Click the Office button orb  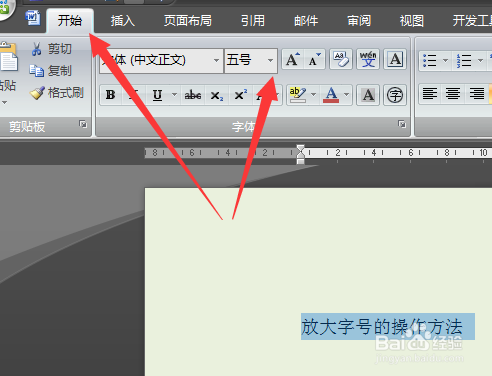tap(5, 7)
